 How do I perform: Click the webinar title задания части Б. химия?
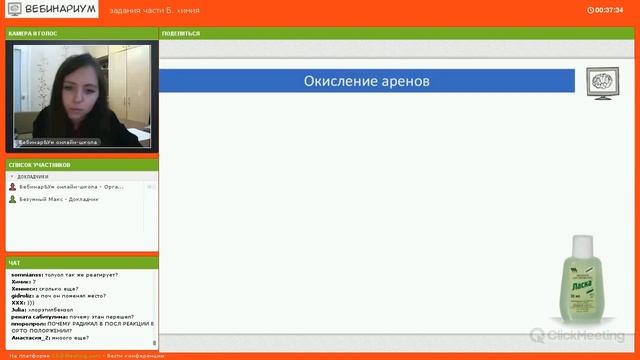[155, 11]
